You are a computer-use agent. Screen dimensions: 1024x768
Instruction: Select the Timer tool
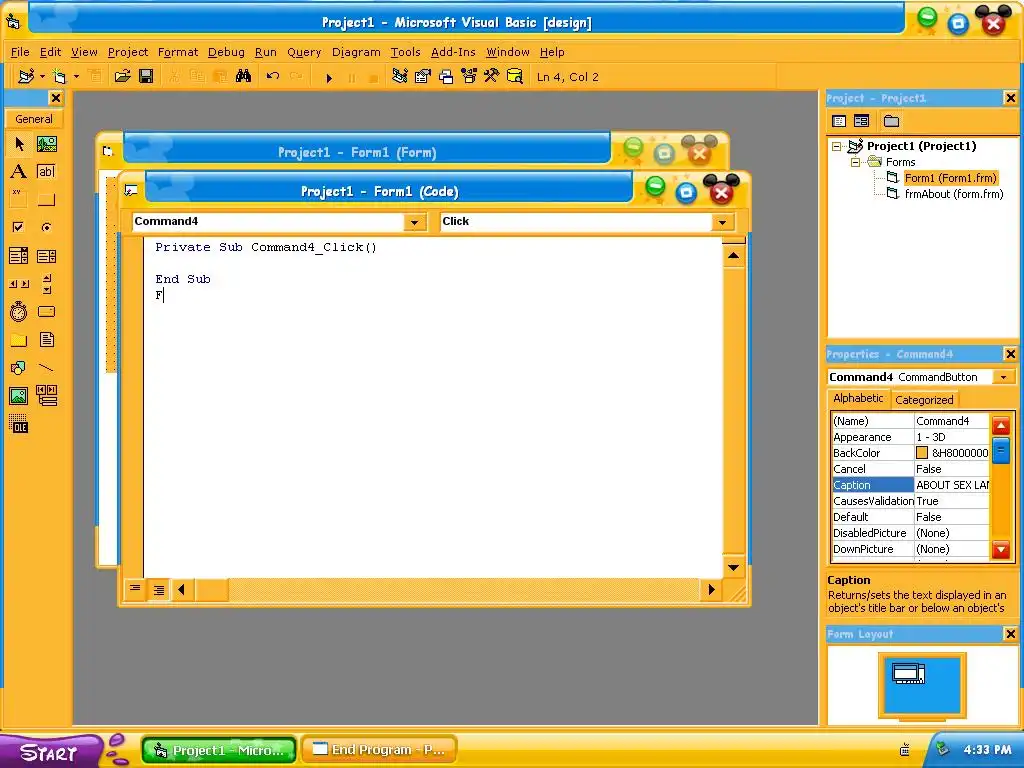19,312
